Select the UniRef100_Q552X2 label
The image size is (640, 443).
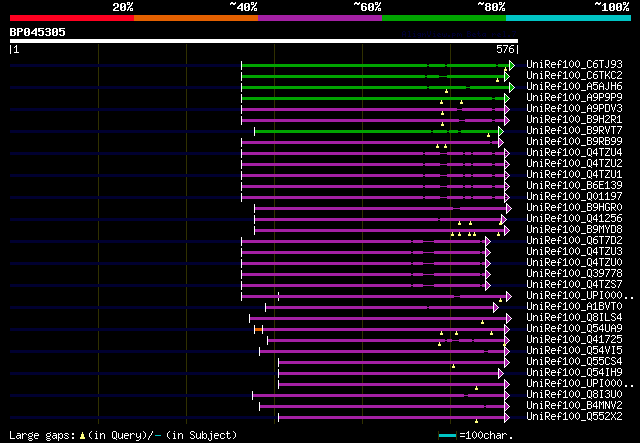click(574, 417)
